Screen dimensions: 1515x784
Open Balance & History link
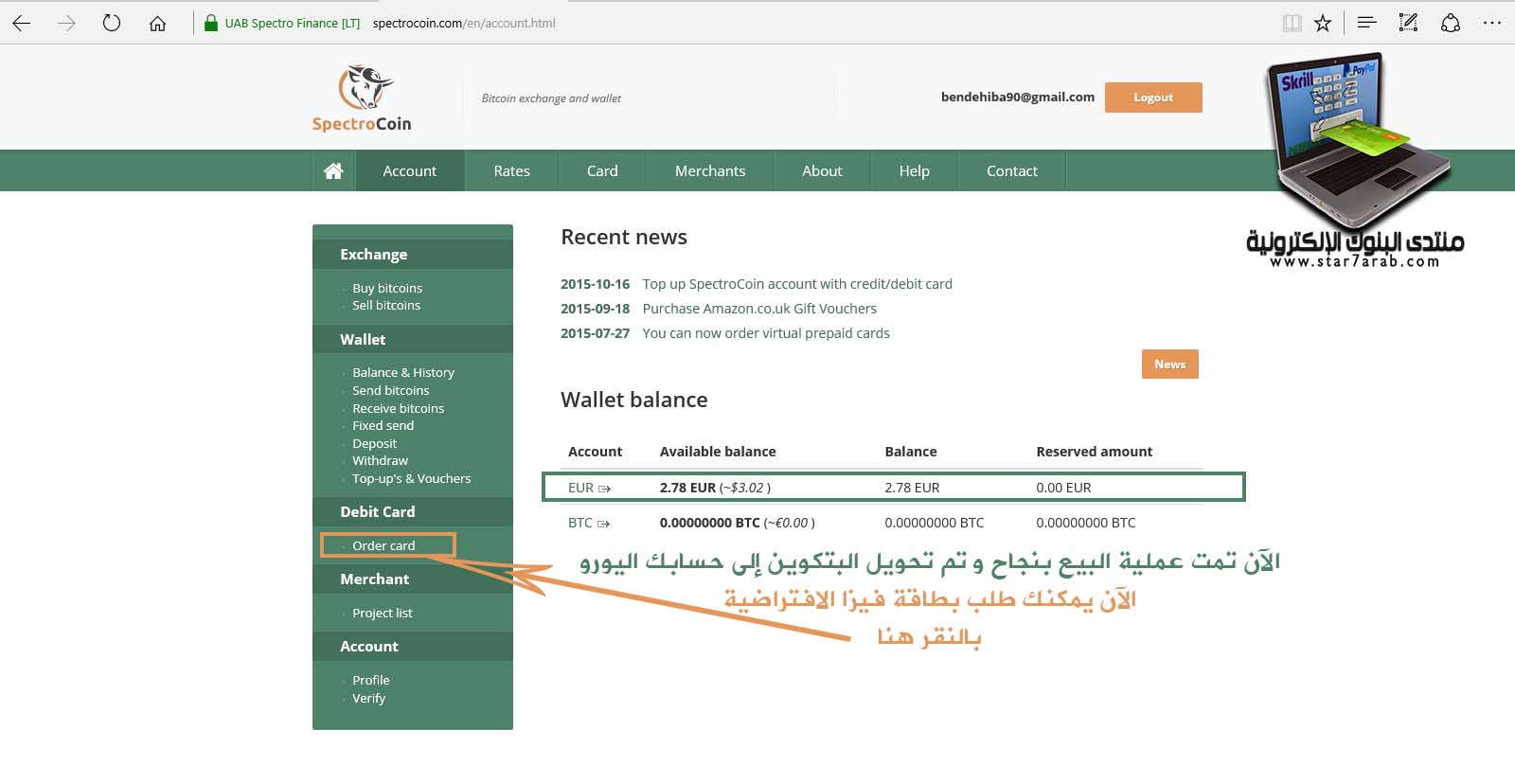pyautogui.click(x=403, y=372)
